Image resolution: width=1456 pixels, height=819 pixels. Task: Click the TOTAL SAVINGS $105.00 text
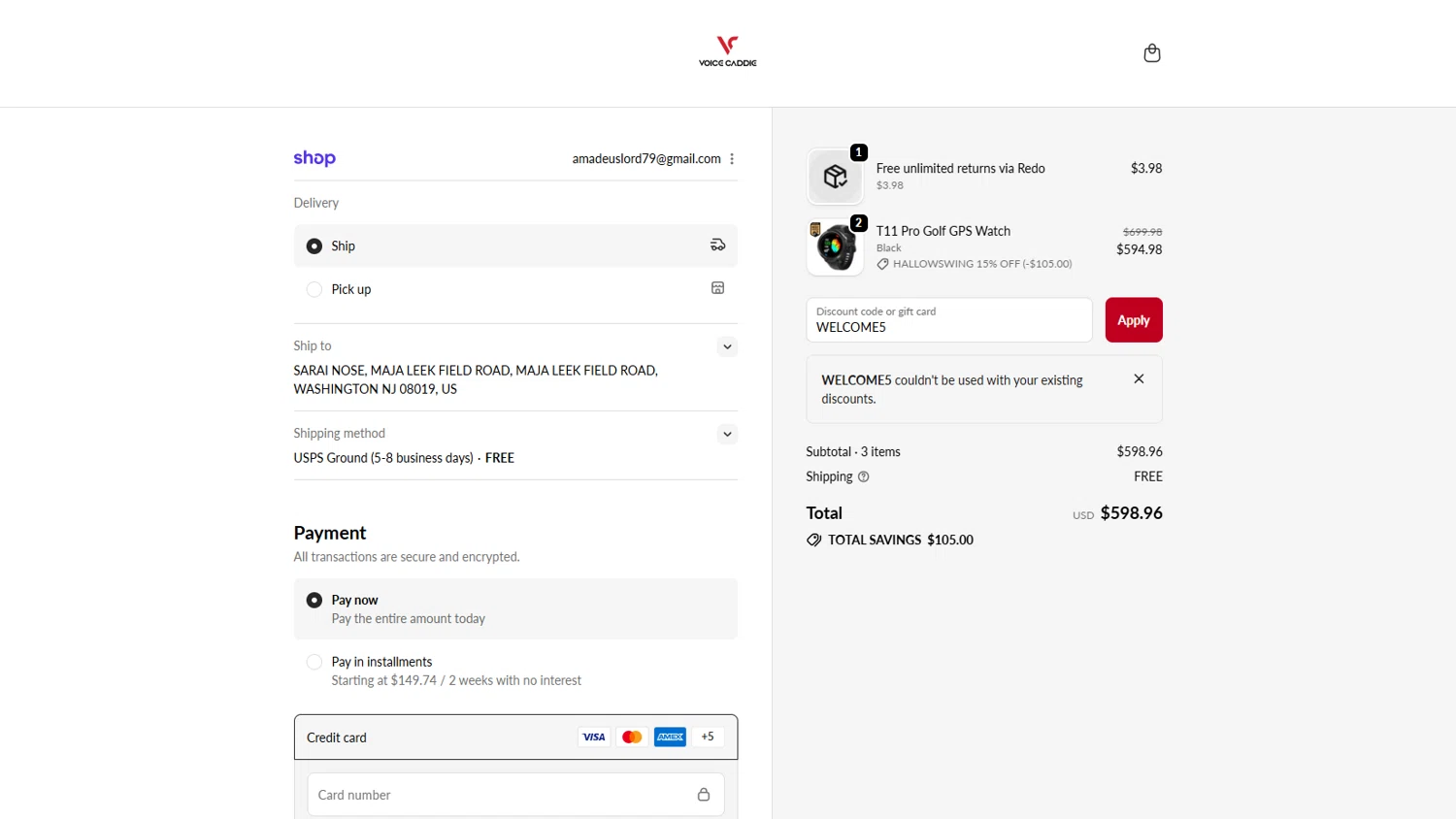click(x=901, y=541)
